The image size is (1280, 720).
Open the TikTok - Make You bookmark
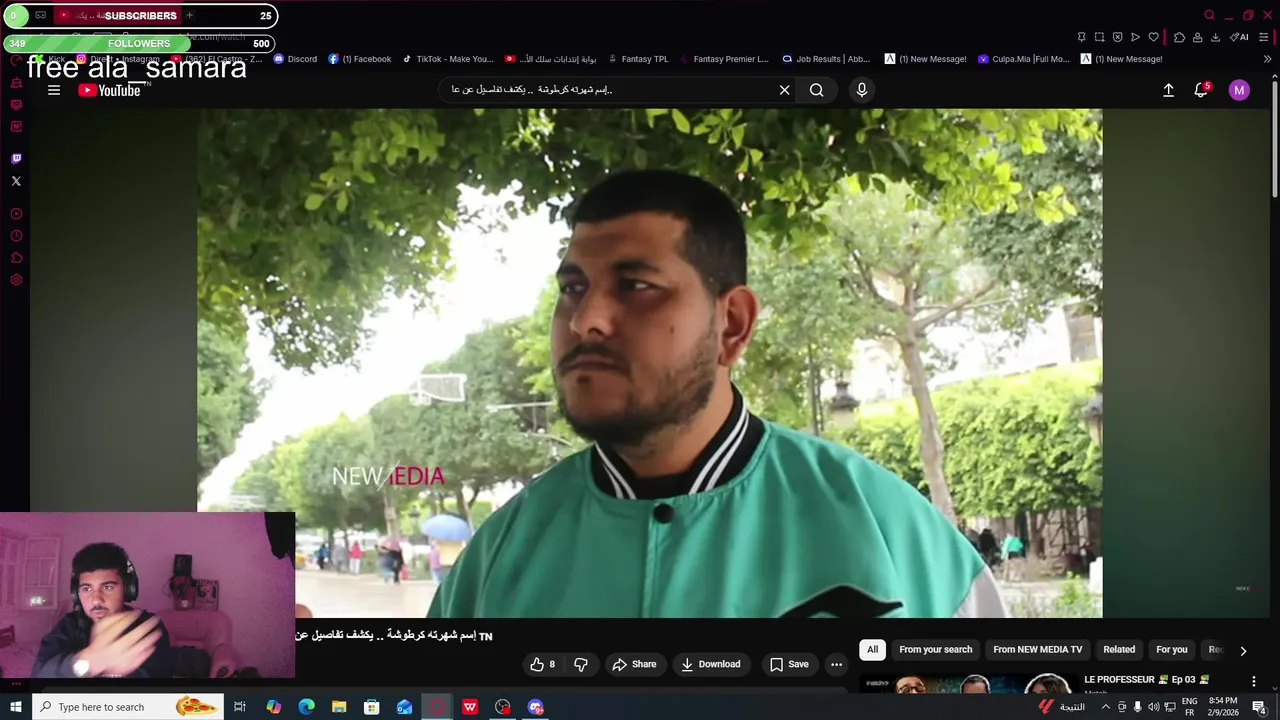pos(447,59)
